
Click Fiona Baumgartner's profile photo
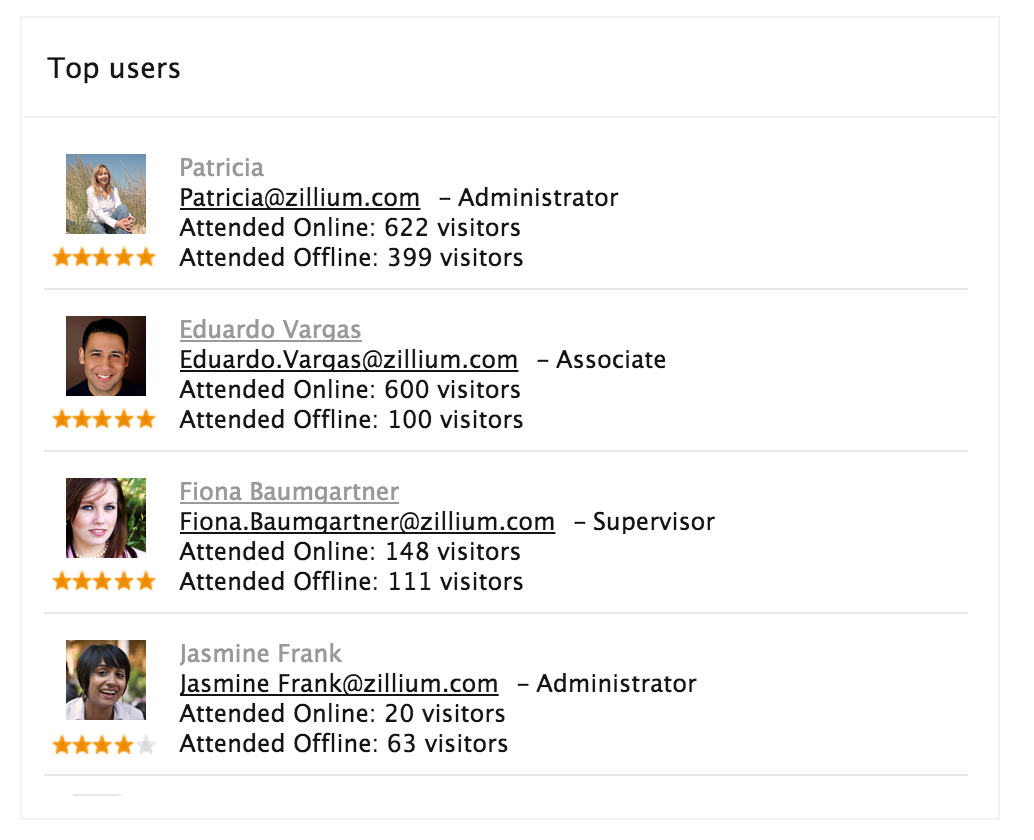tap(106, 518)
